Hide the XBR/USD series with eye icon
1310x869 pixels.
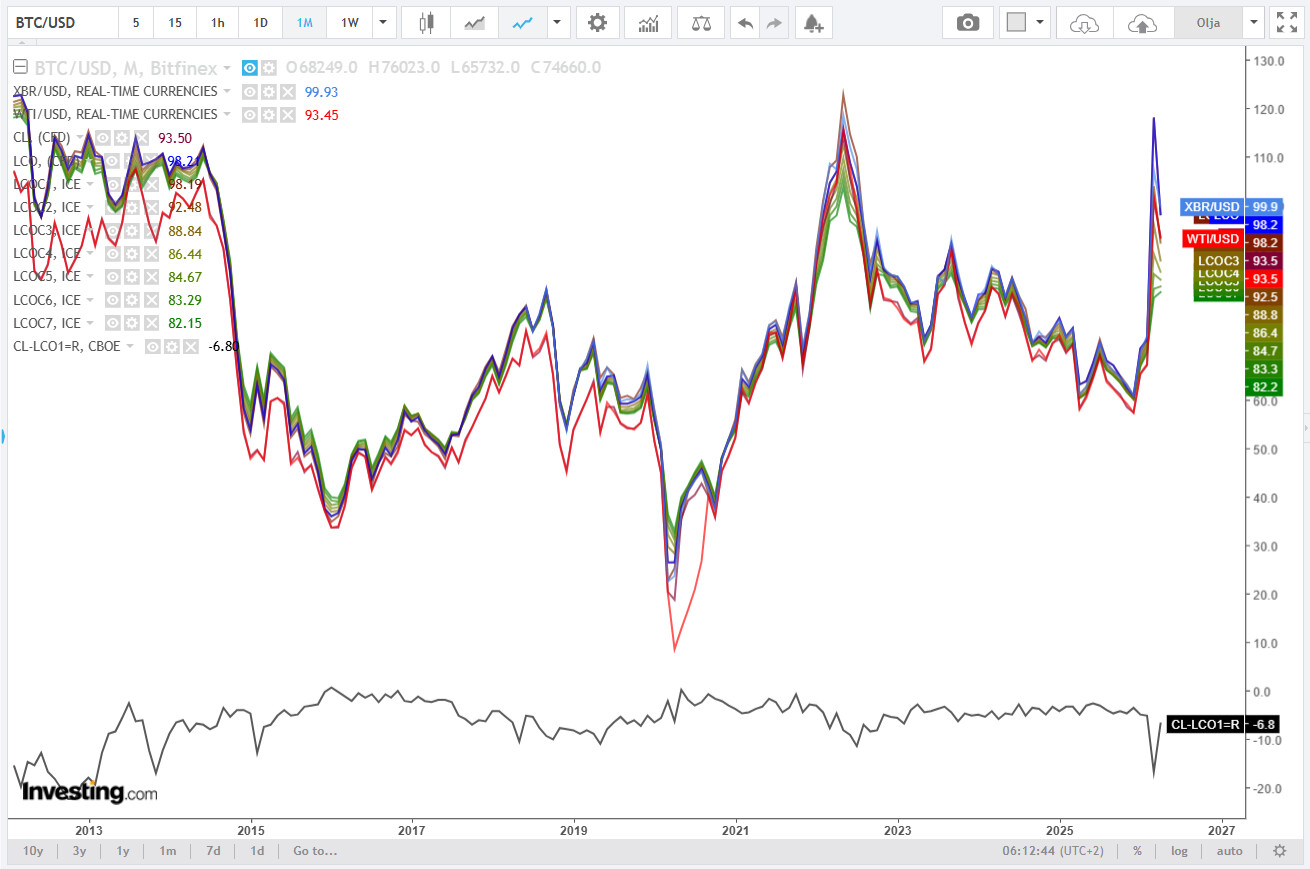(248, 91)
